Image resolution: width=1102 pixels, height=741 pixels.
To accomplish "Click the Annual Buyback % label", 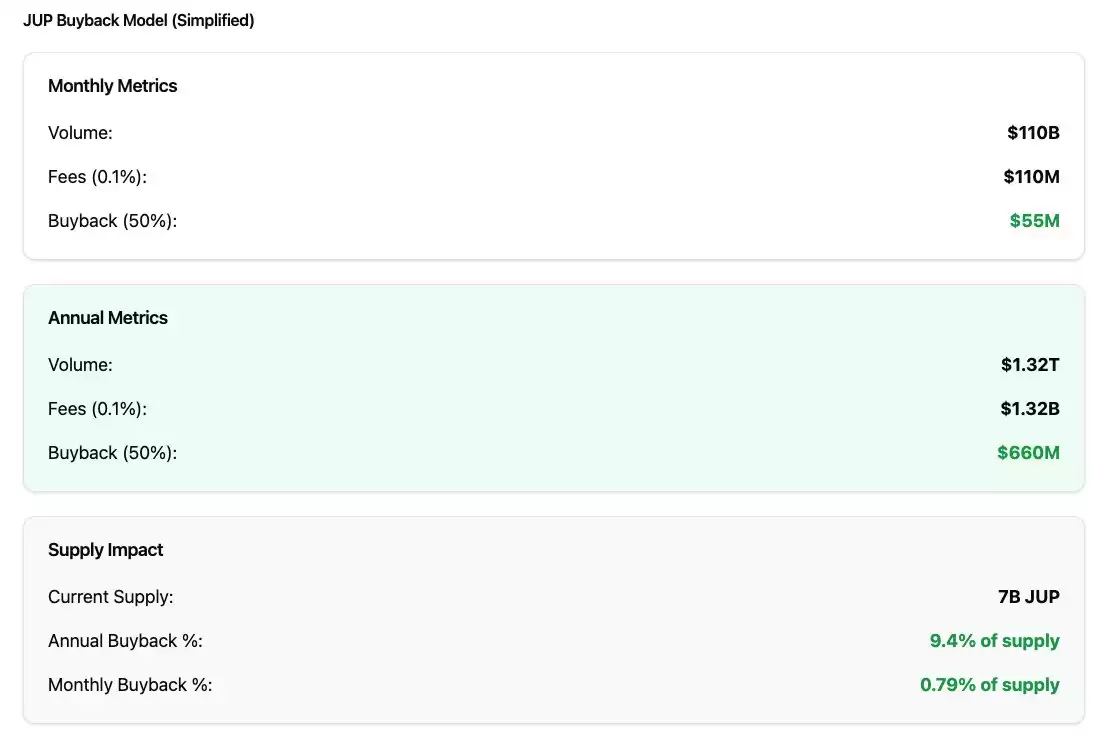I will 125,641.
